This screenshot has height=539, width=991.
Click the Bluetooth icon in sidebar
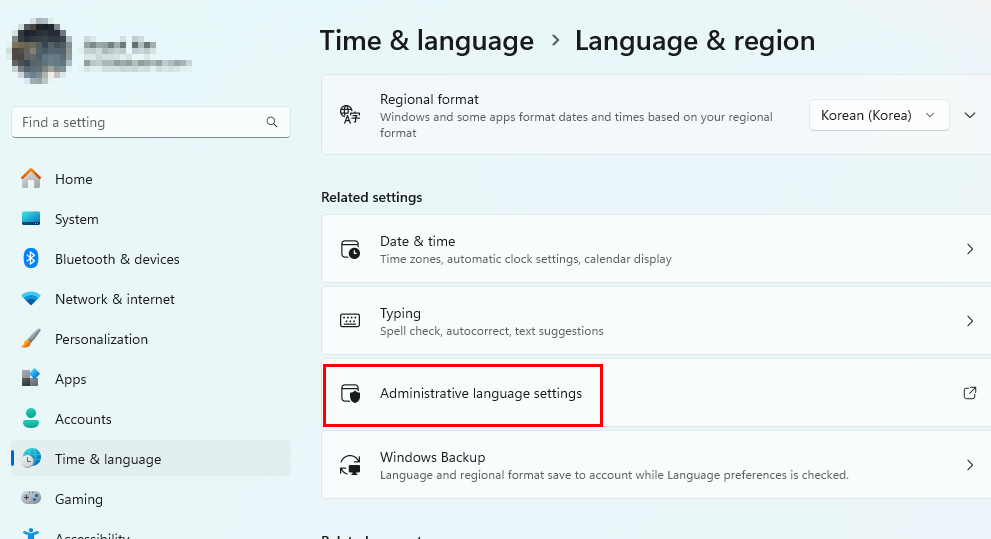click(30, 258)
